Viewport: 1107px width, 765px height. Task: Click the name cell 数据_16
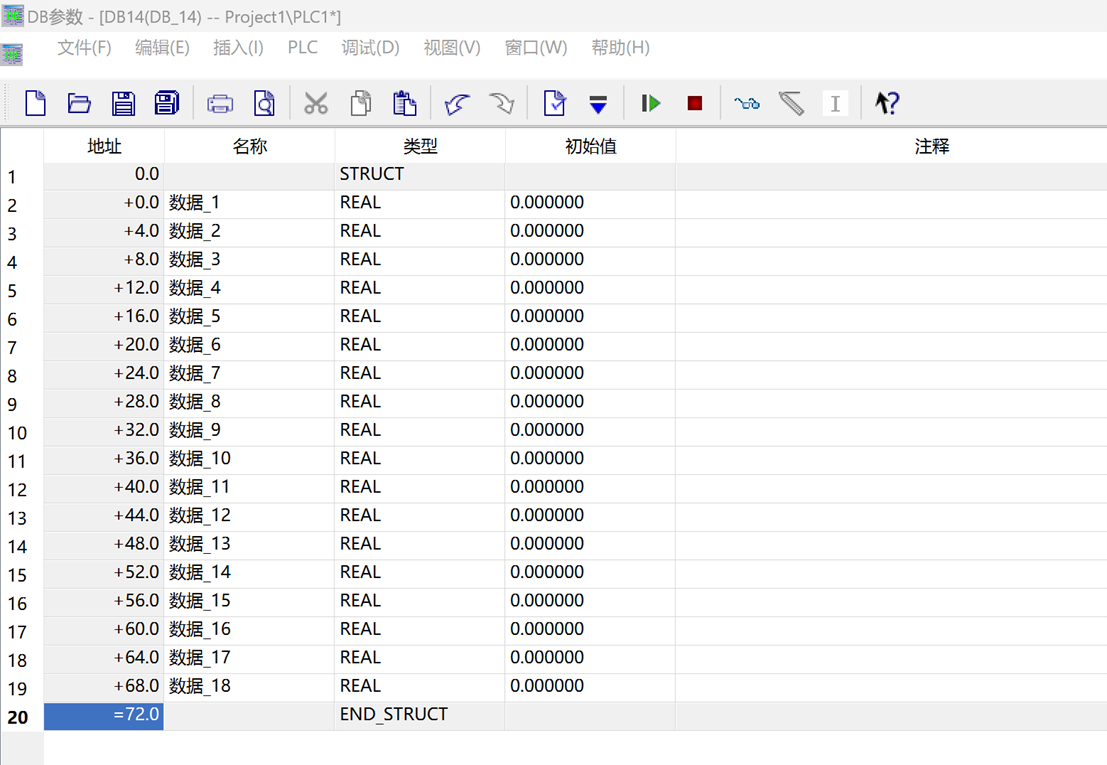point(249,629)
